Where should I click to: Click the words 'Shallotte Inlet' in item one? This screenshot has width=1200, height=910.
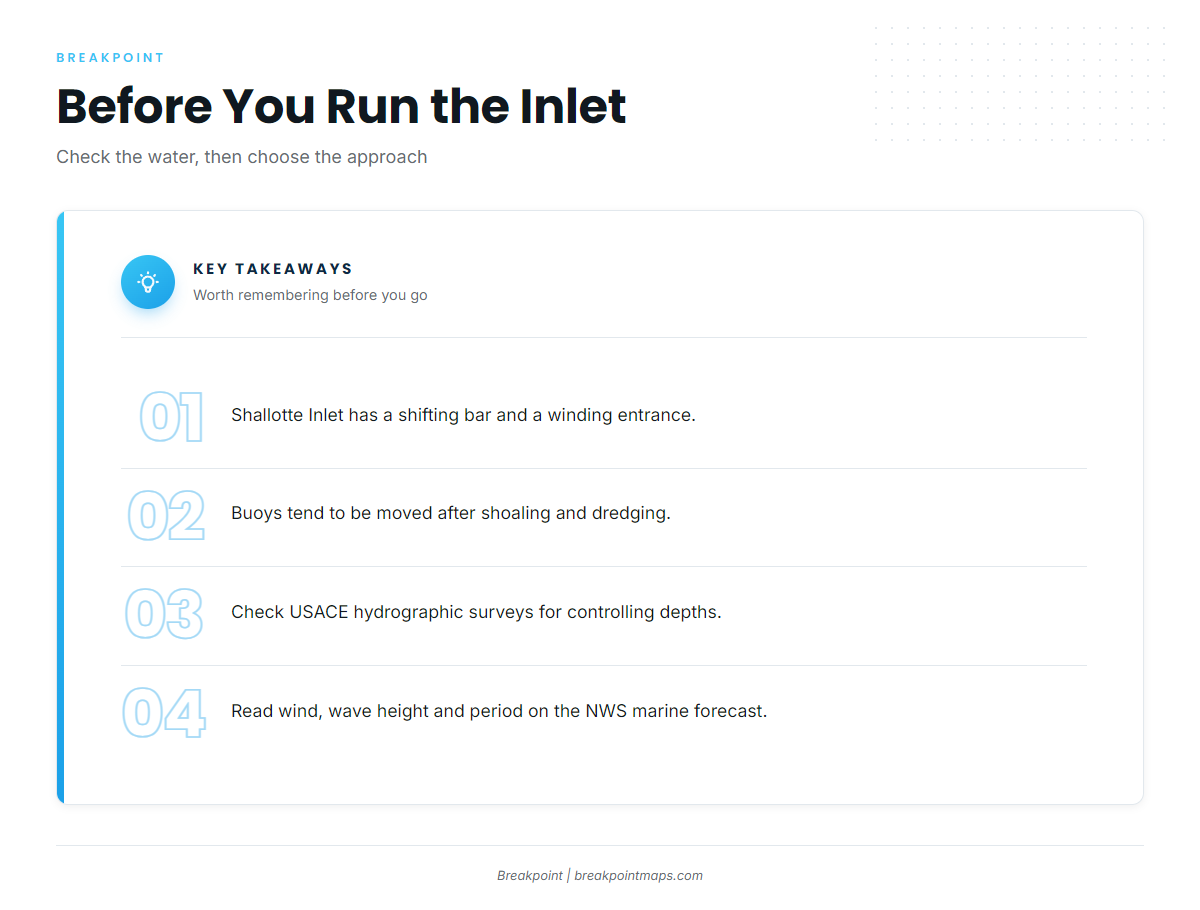click(x=287, y=415)
